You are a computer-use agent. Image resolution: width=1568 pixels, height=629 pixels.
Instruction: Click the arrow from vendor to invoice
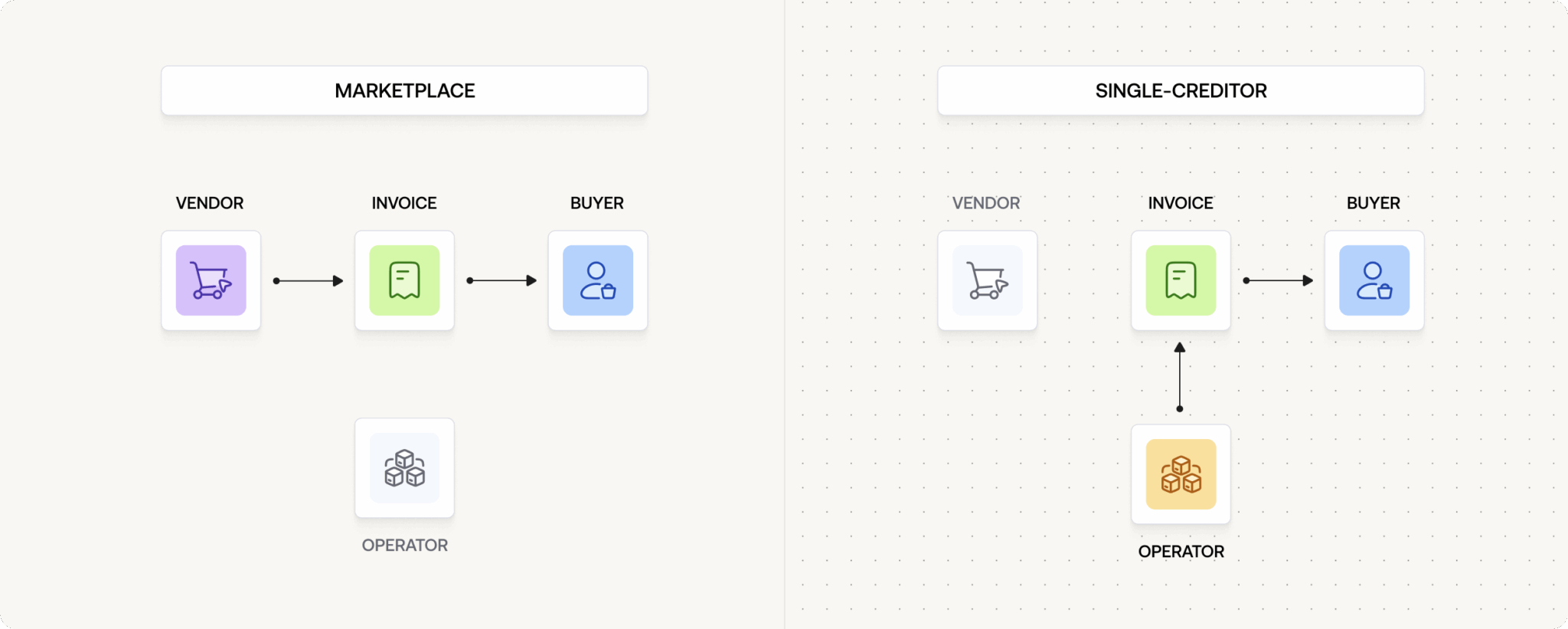[x=308, y=281]
